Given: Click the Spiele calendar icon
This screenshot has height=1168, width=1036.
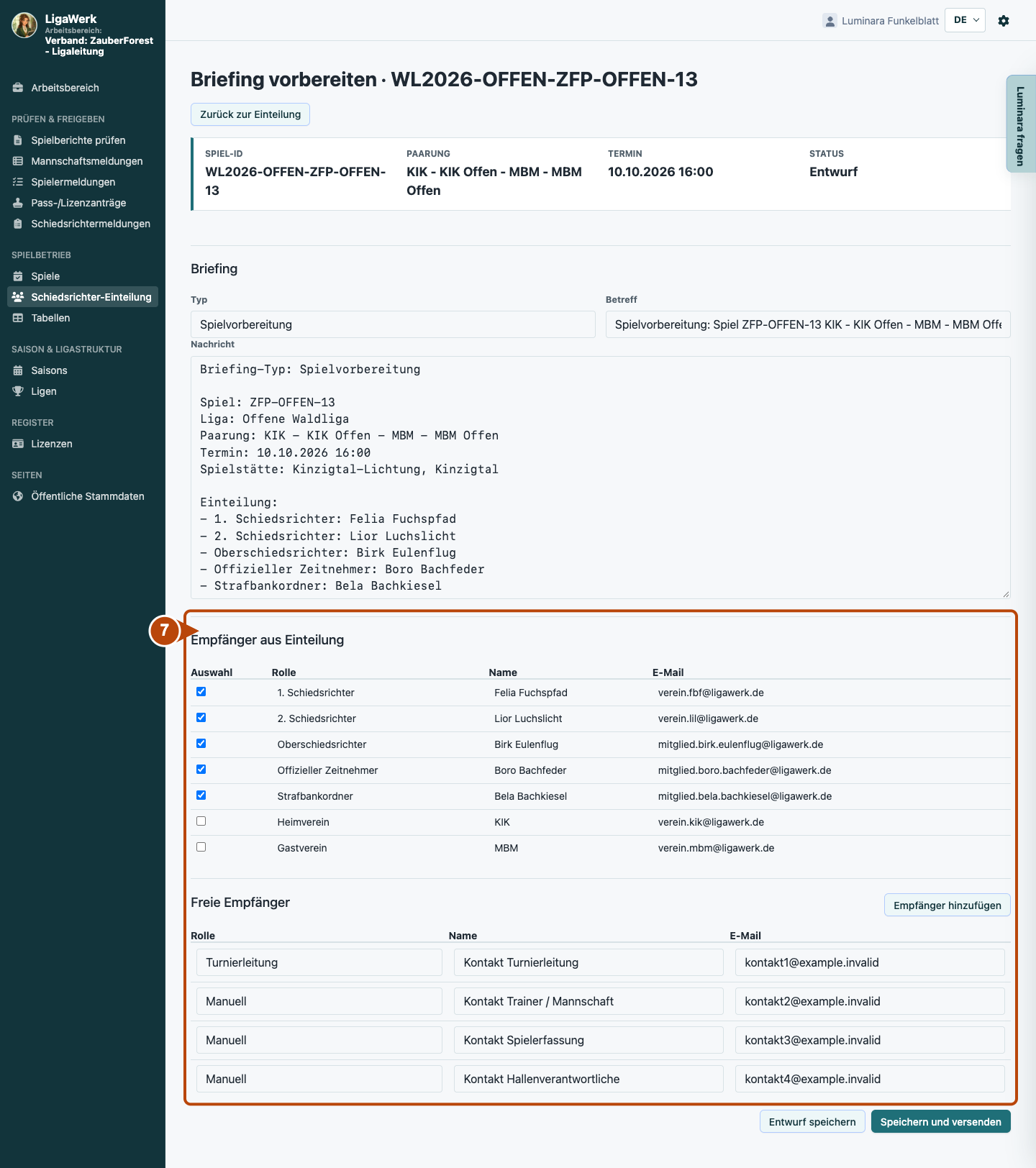Looking at the screenshot, I should [x=18, y=276].
